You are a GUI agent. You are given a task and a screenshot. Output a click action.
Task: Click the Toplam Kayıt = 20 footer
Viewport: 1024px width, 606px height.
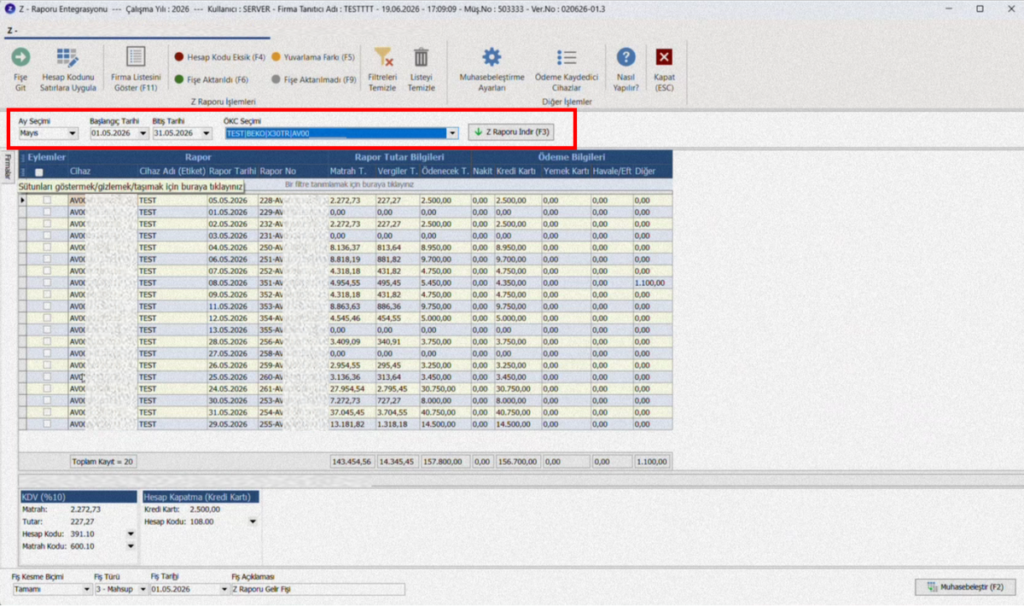pos(102,462)
